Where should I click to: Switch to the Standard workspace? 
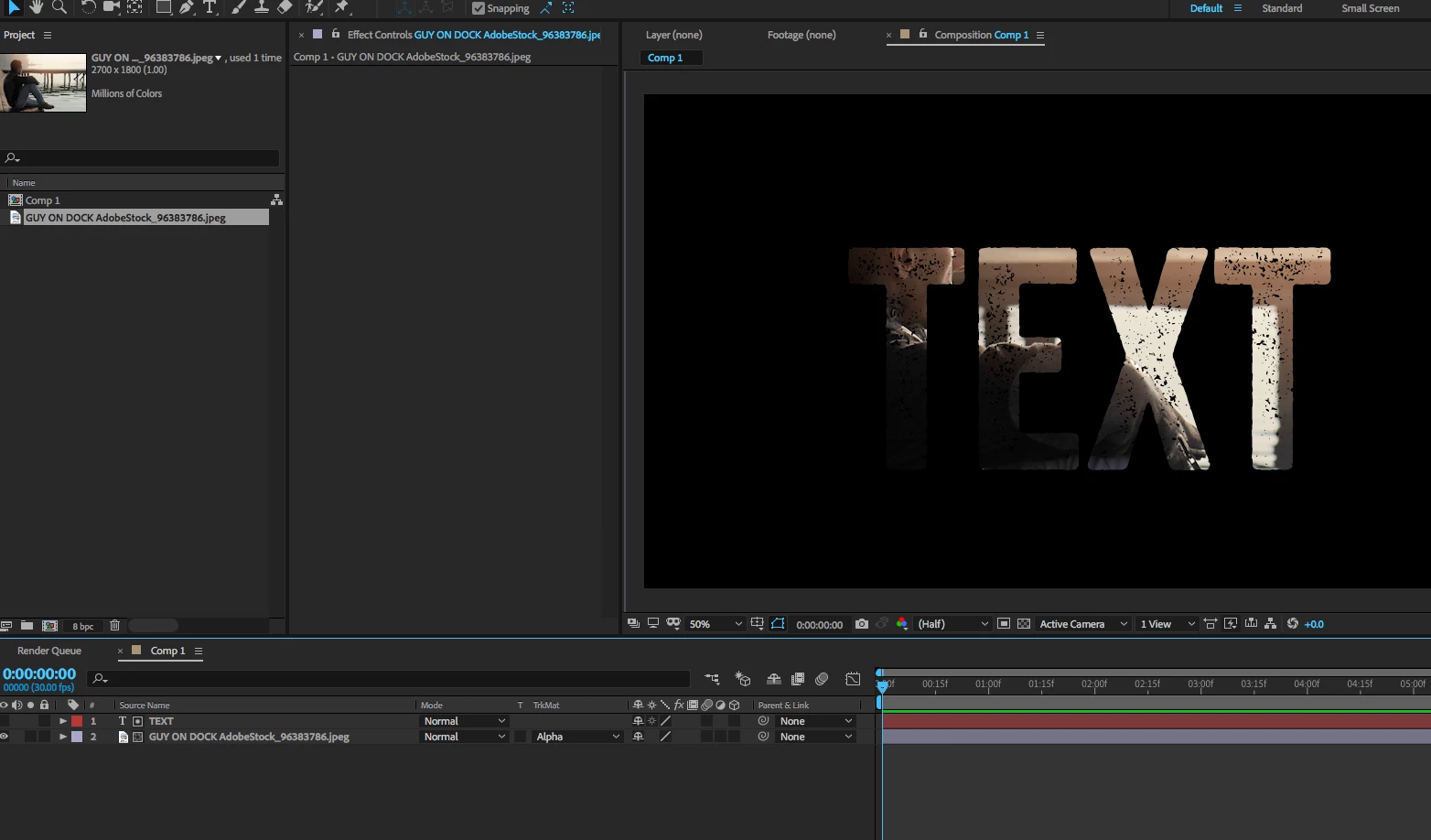click(x=1282, y=8)
